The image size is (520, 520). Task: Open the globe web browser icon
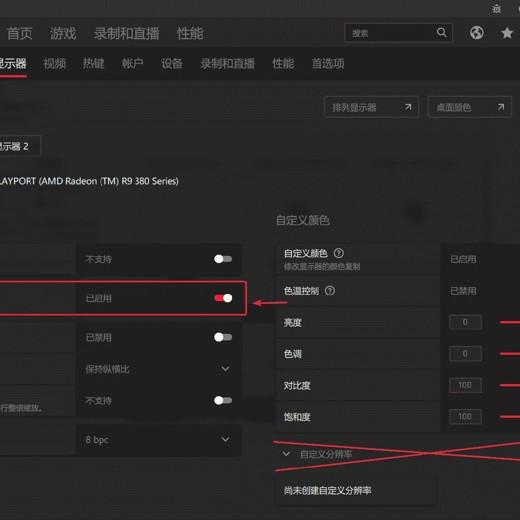click(477, 33)
